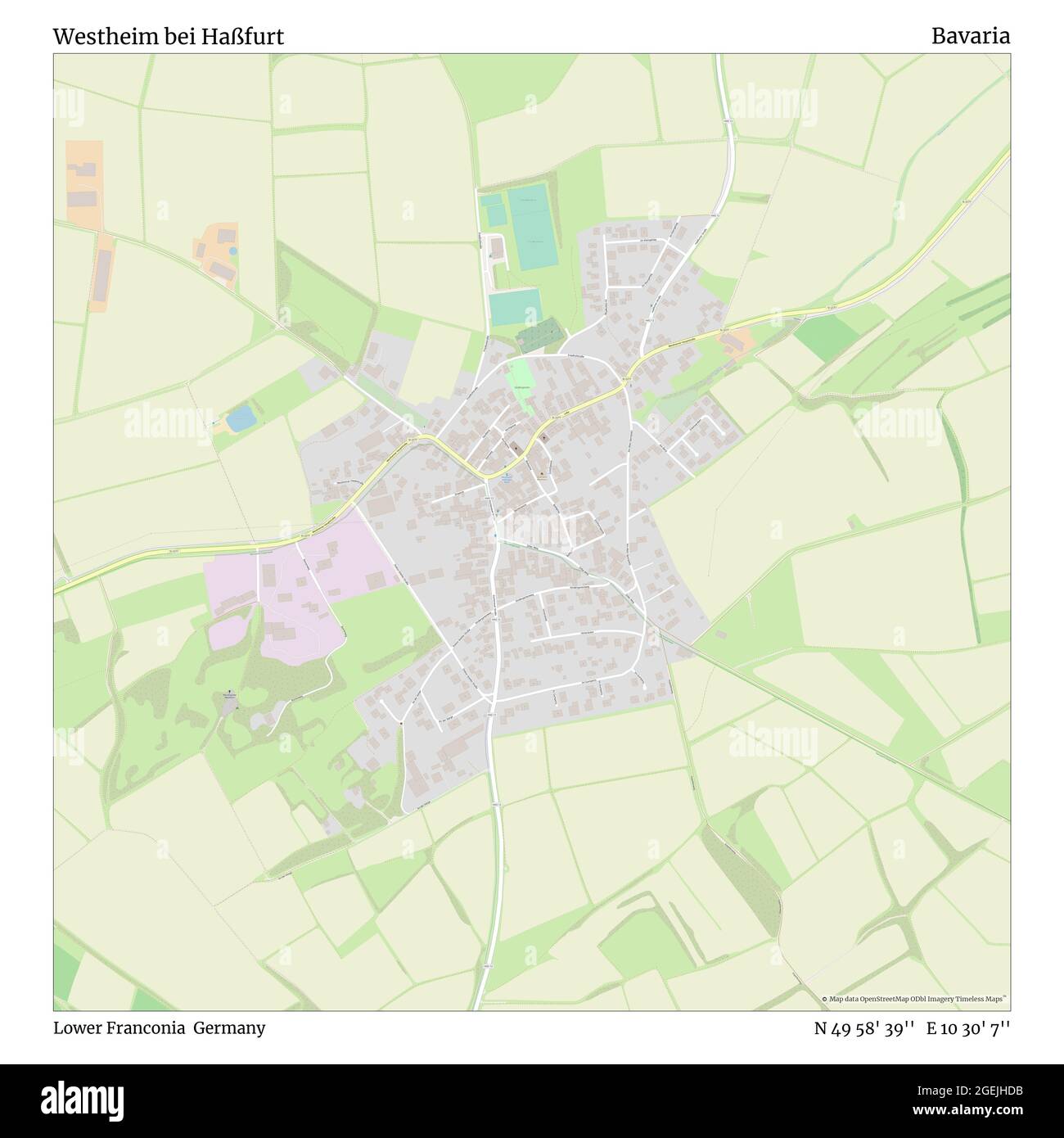Click the dark green cemetery area
This screenshot has width=1064, height=1138.
pos(539,336)
